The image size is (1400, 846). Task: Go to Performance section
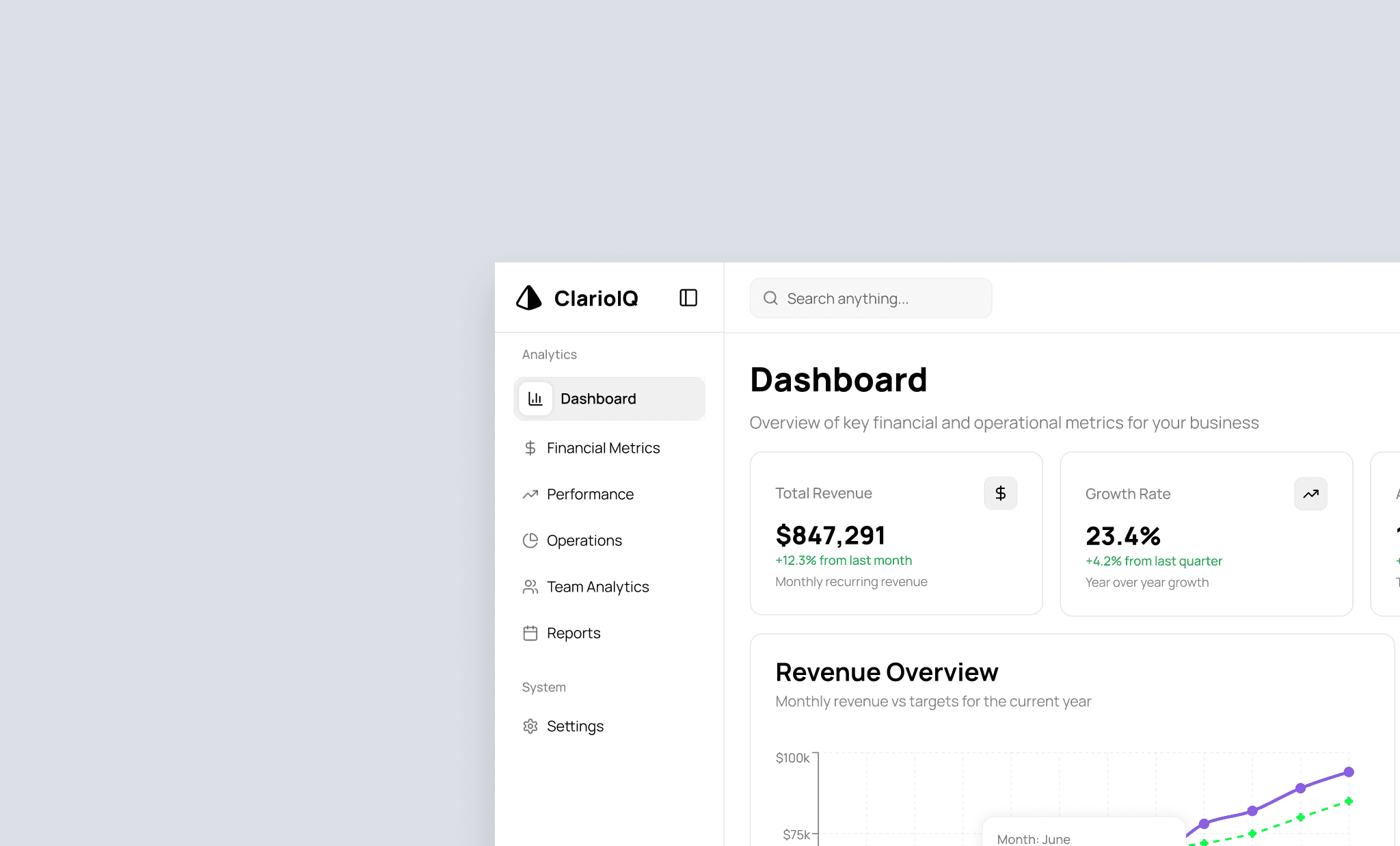click(x=590, y=494)
